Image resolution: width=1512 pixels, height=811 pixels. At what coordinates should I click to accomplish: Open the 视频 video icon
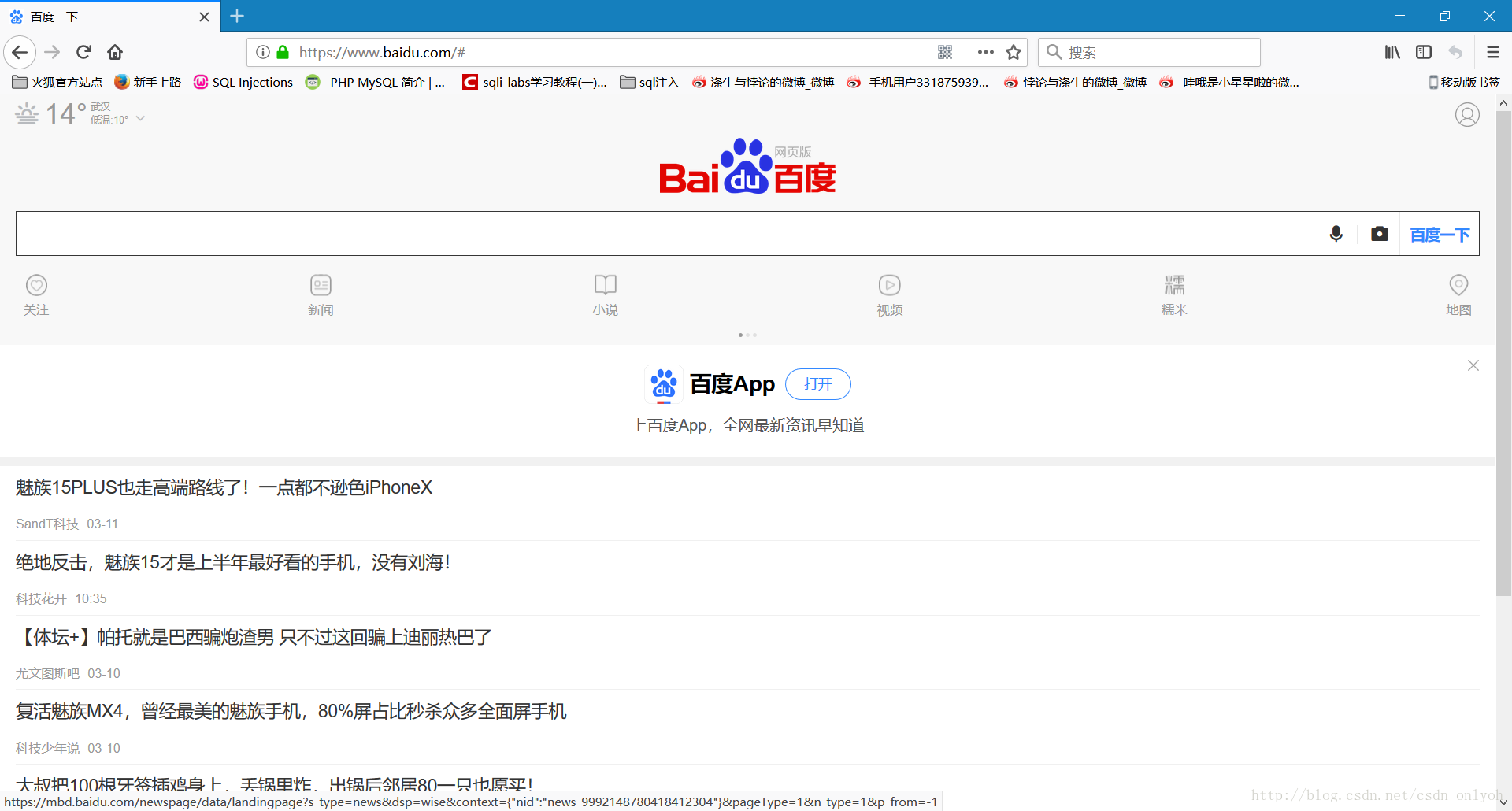(889, 285)
